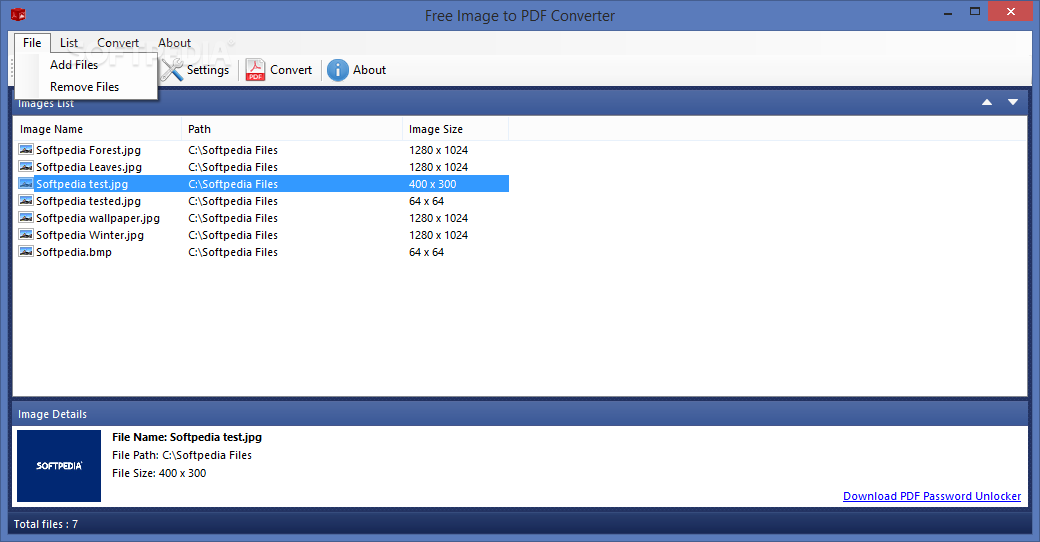Click file icon of Softpedia.bmp
This screenshot has width=1040, height=542.
point(26,251)
